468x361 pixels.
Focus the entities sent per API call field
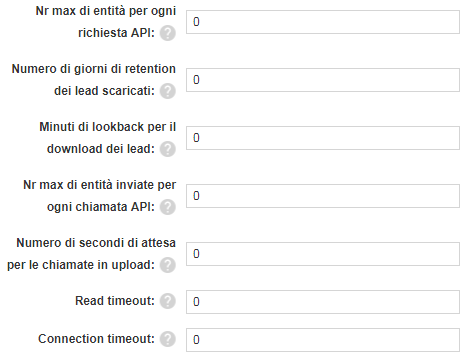[323, 196]
